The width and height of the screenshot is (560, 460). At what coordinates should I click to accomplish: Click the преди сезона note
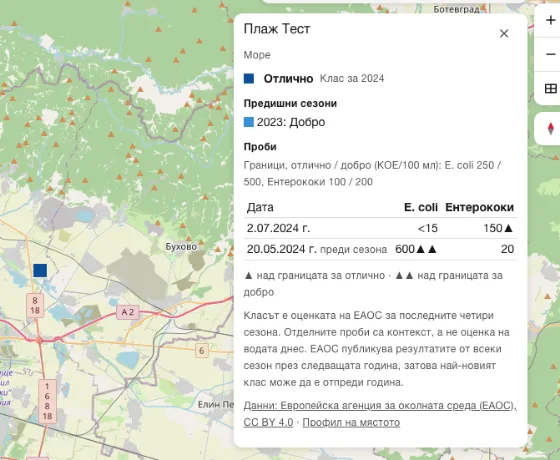tap(354, 249)
